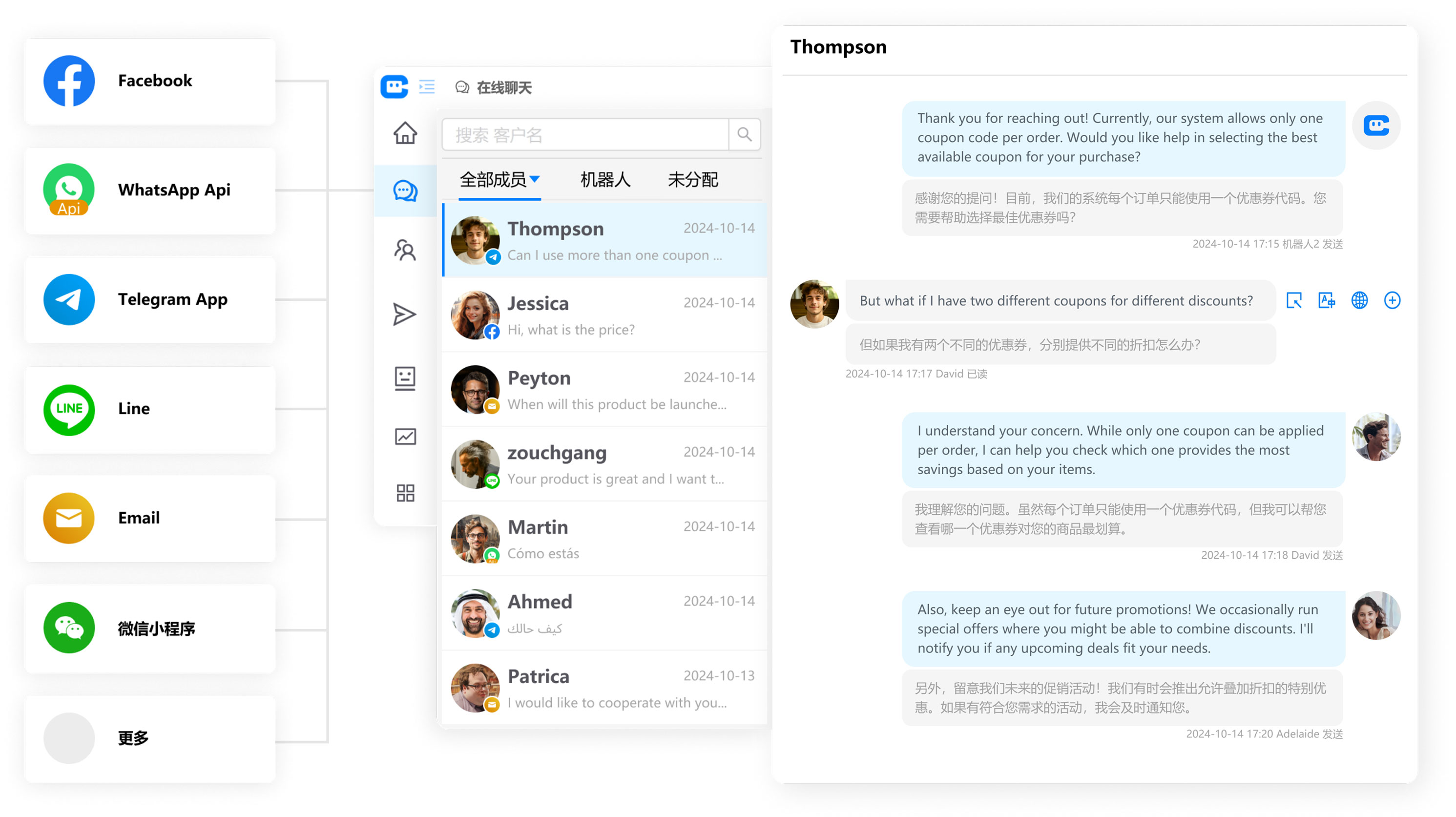Click the globe icon beside the customer message
This screenshot has width=1456, height=817.
pyautogui.click(x=1359, y=300)
